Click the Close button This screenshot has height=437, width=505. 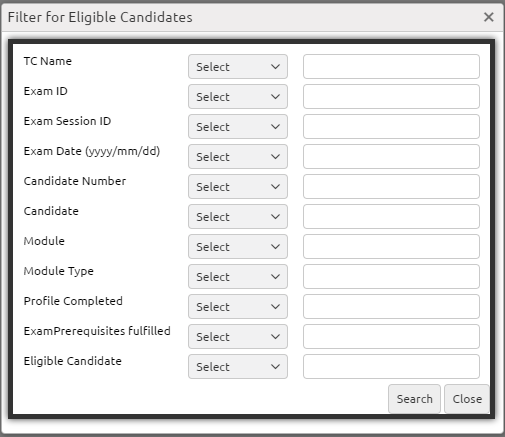click(467, 399)
